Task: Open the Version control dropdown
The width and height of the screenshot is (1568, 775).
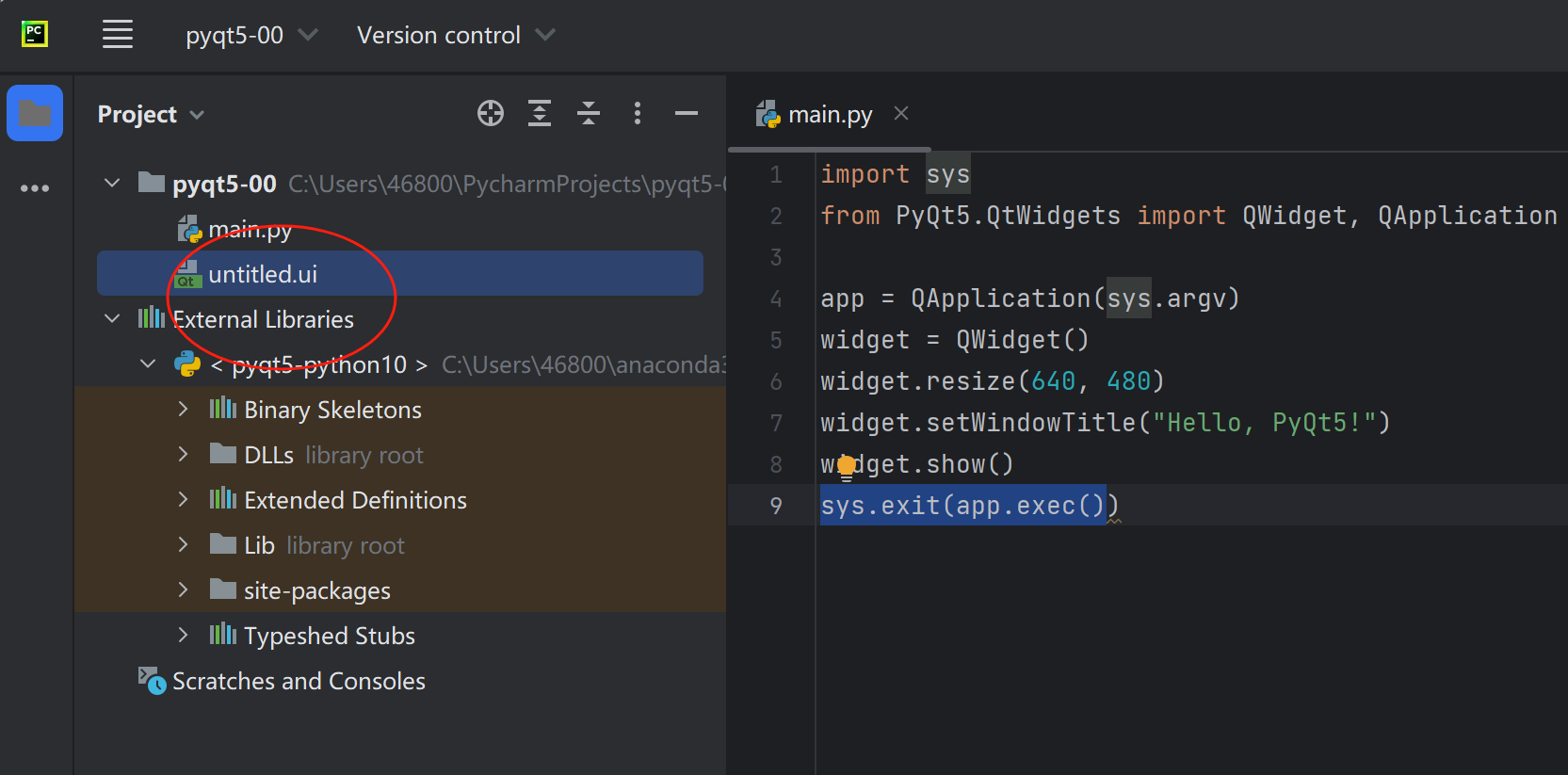Action: click(x=455, y=35)
